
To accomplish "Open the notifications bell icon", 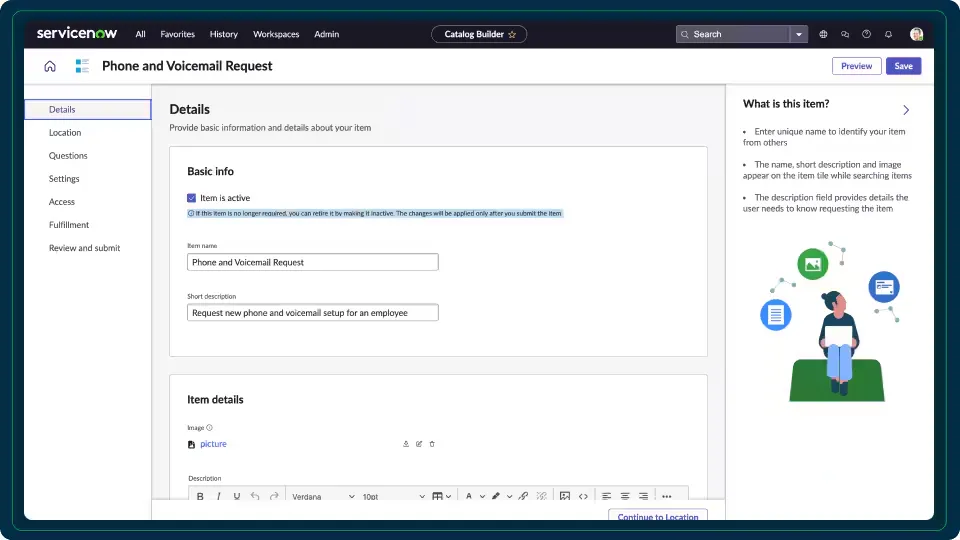I will tap(888, 34).
